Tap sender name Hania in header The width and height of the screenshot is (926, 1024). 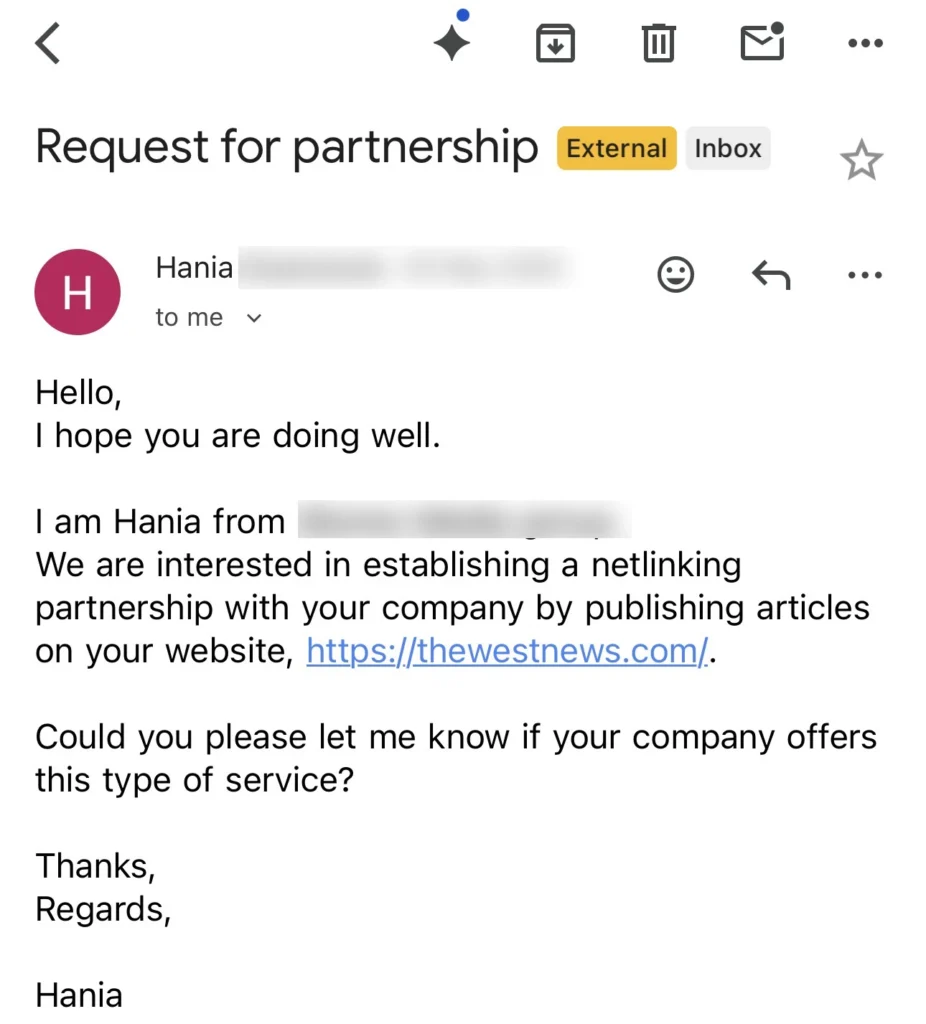(194, 268)
